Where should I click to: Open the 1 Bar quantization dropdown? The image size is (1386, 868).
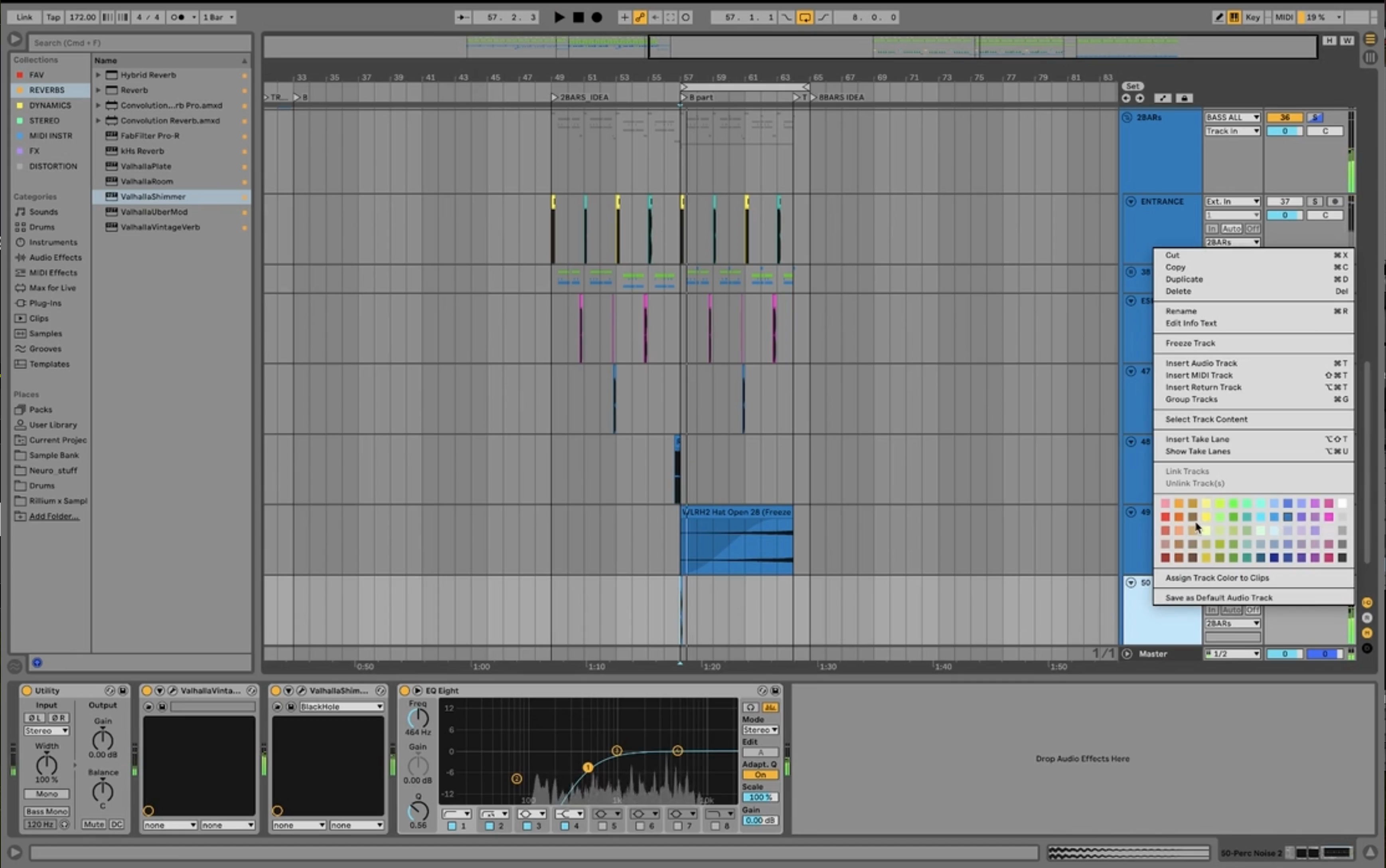(218, 17)
